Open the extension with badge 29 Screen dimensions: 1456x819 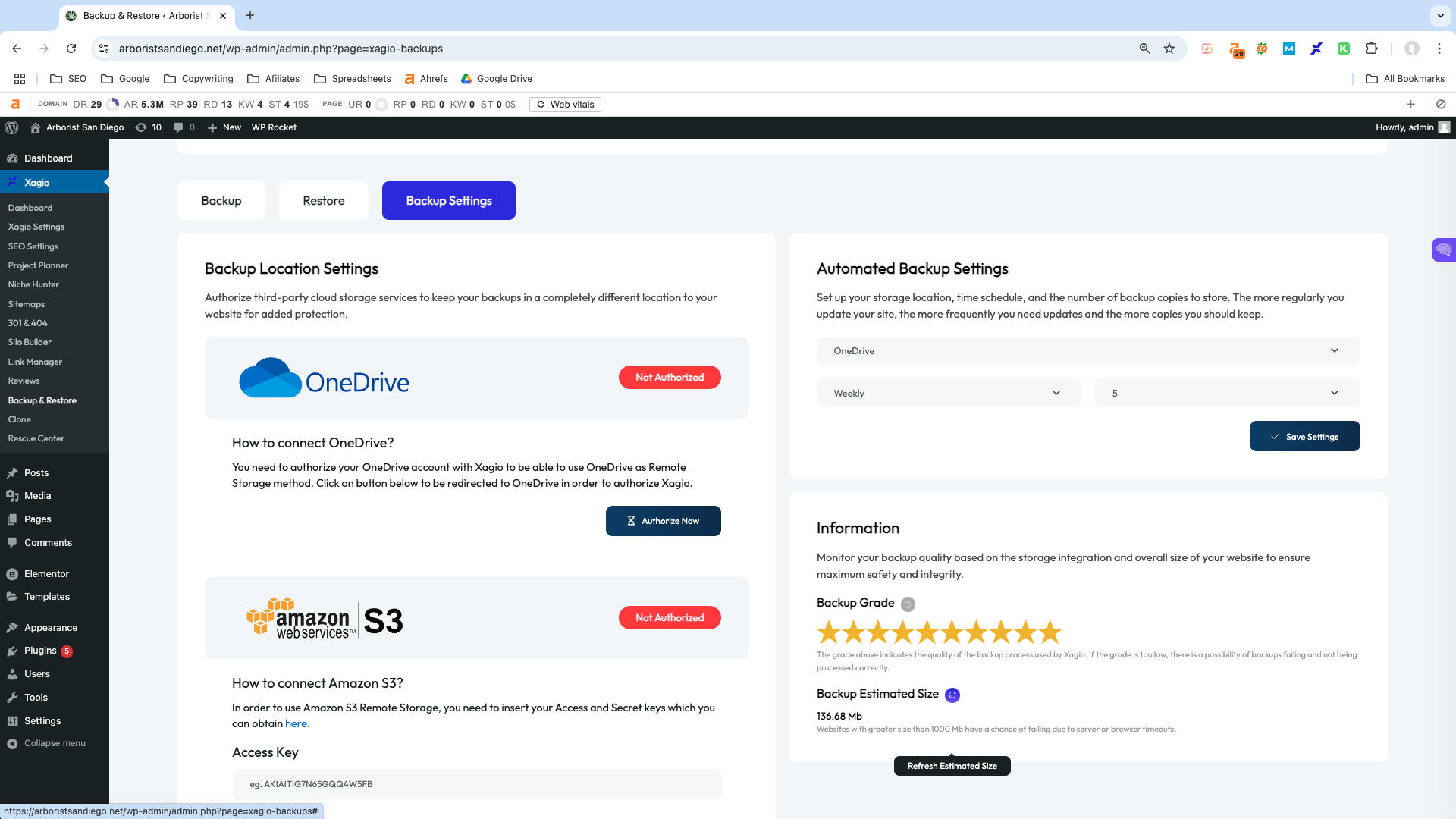click(x=1236, y=50)
